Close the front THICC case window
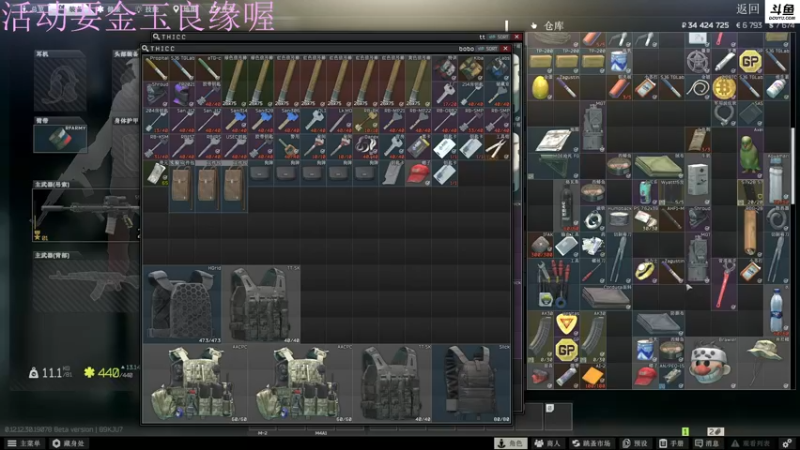Image resolution: width=800 pixels, height=450 pixels. coord(506,48)
